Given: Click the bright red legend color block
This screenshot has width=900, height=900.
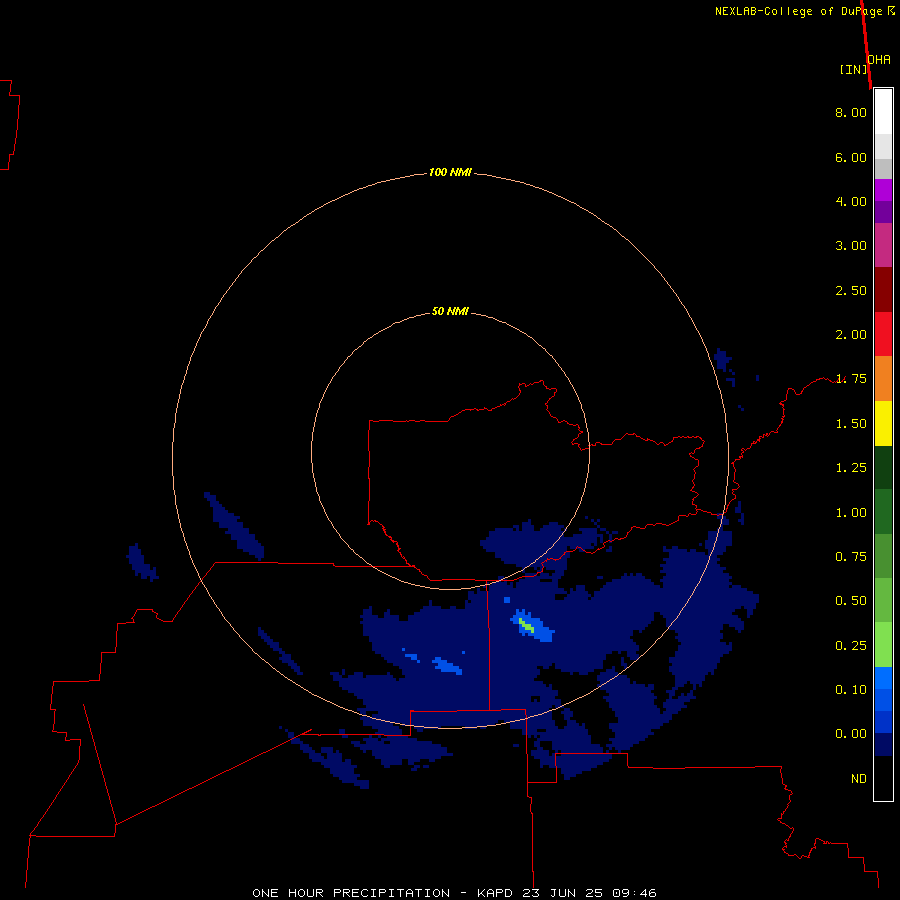Looking at the screenshot, I should 883,334.
